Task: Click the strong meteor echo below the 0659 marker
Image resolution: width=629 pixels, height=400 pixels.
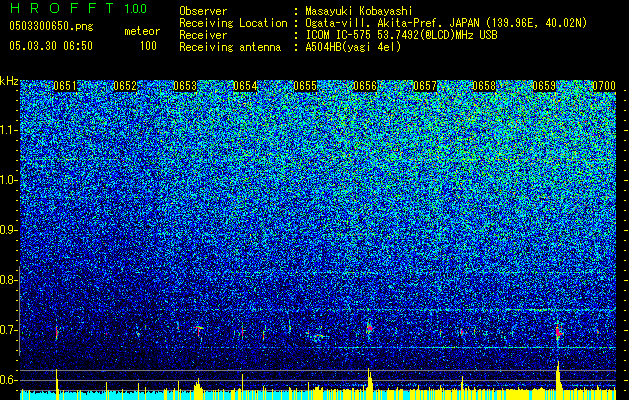Action: tap(559, 332)
